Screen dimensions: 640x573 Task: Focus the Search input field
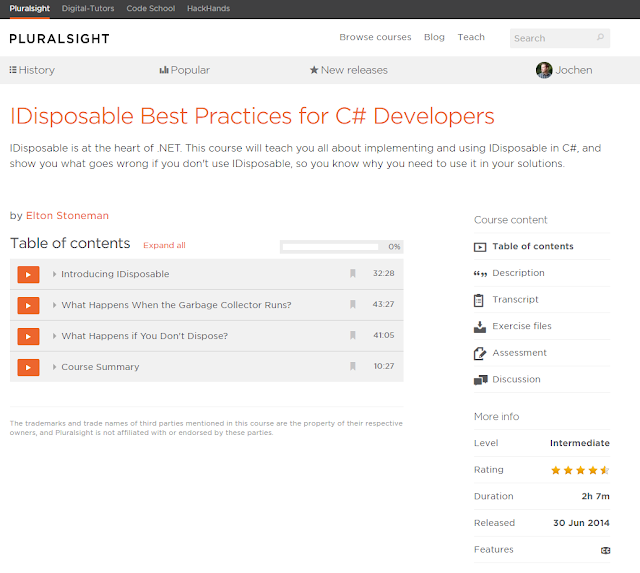click(x=560, y=38)
